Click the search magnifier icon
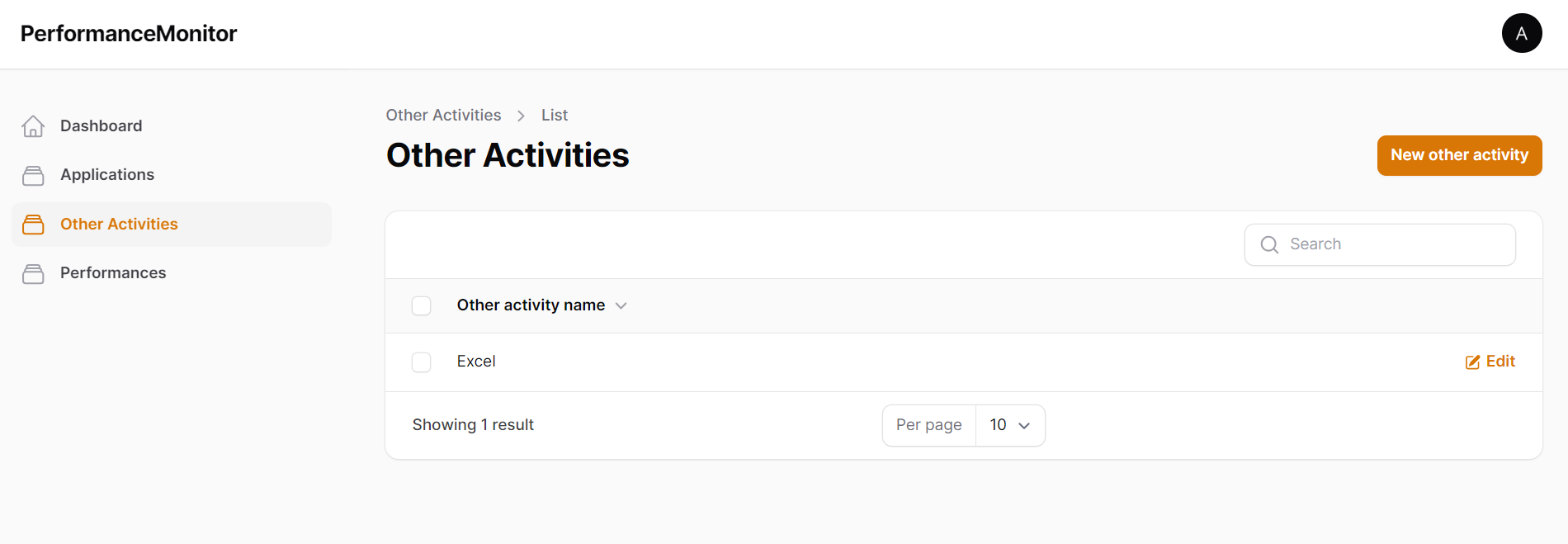1568x544 pixels. pos(1269,244)
